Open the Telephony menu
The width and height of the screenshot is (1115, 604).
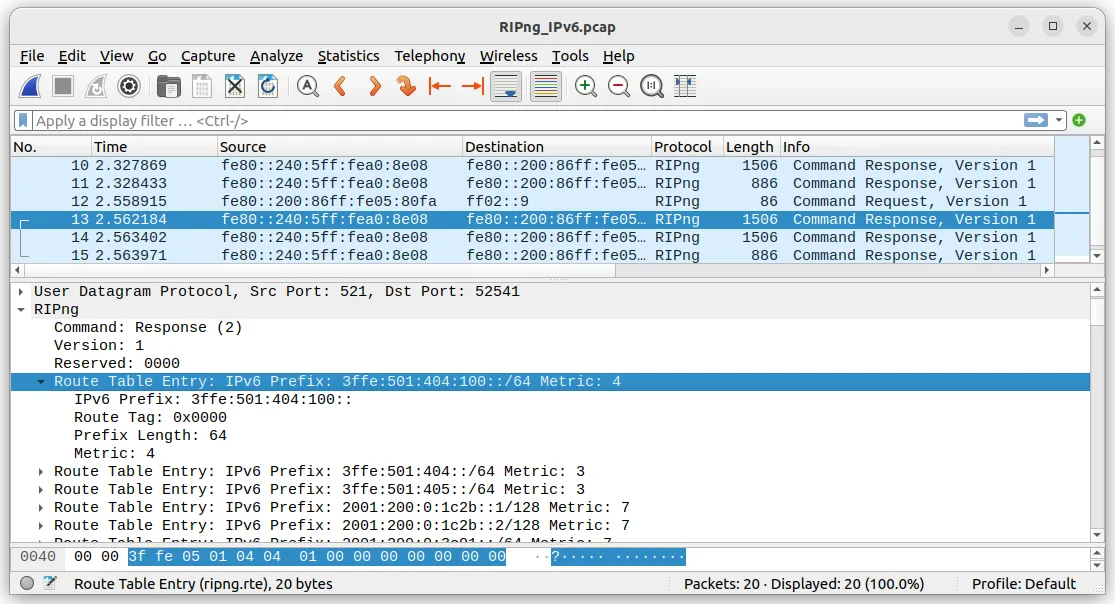(x=430, y=56)
